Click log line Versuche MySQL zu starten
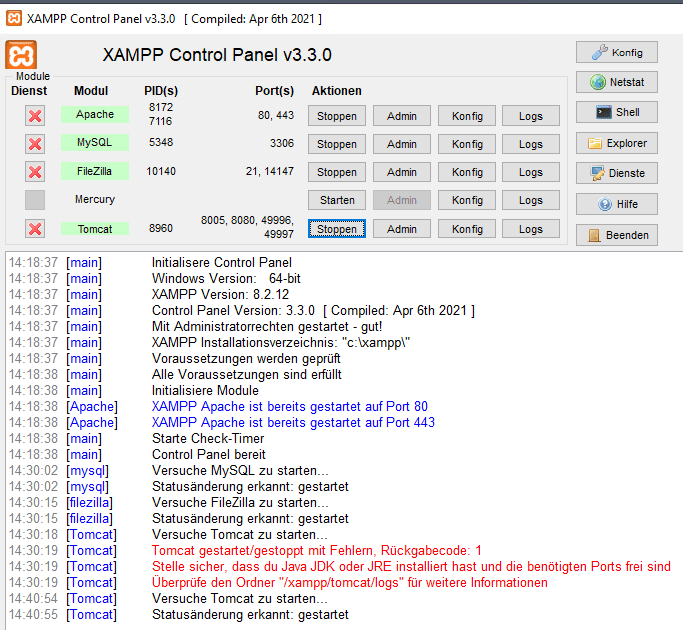Screen dimensions: 683x630 click(240, 471)
